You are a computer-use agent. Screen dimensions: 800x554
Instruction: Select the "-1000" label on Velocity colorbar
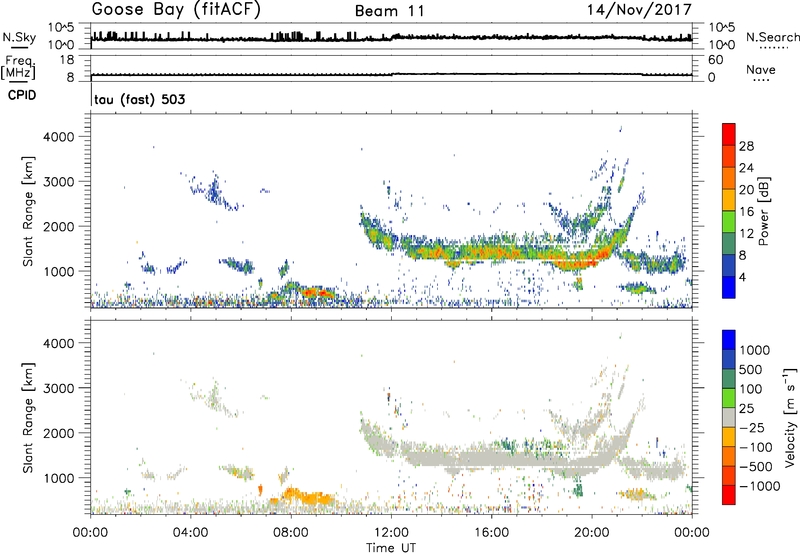760,486
